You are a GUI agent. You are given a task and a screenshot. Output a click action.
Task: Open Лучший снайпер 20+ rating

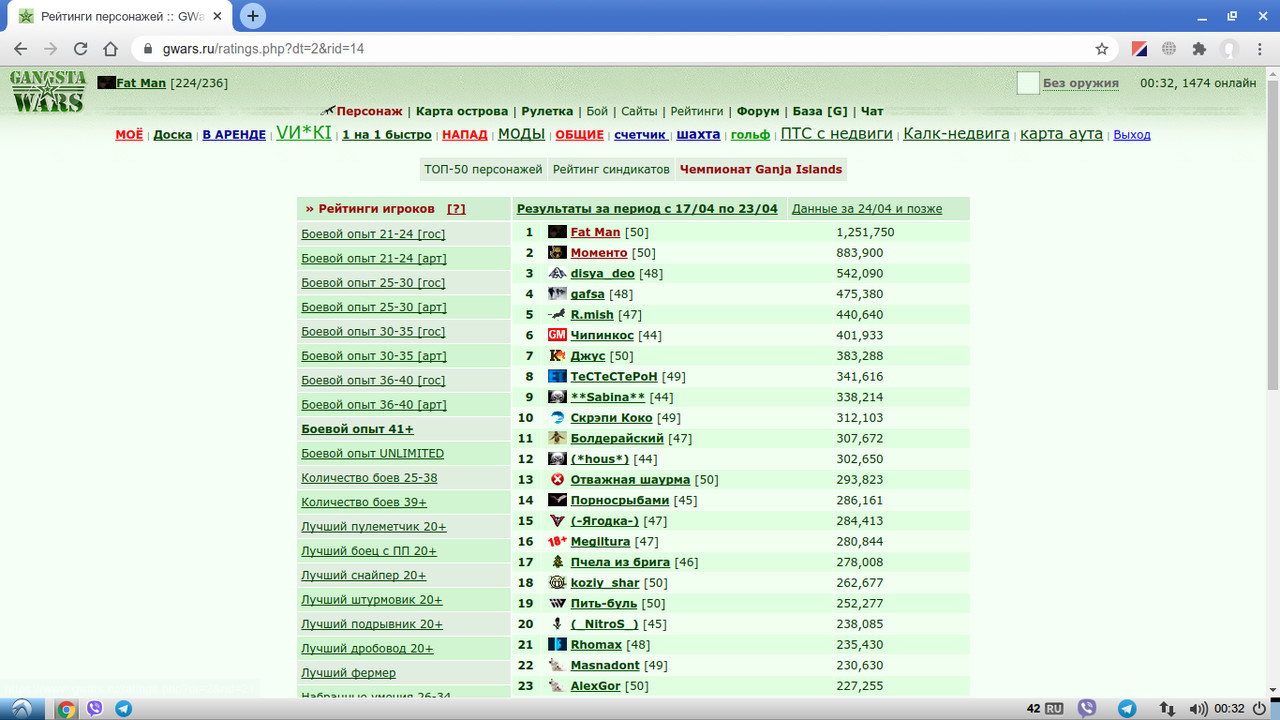coord(364,576)
